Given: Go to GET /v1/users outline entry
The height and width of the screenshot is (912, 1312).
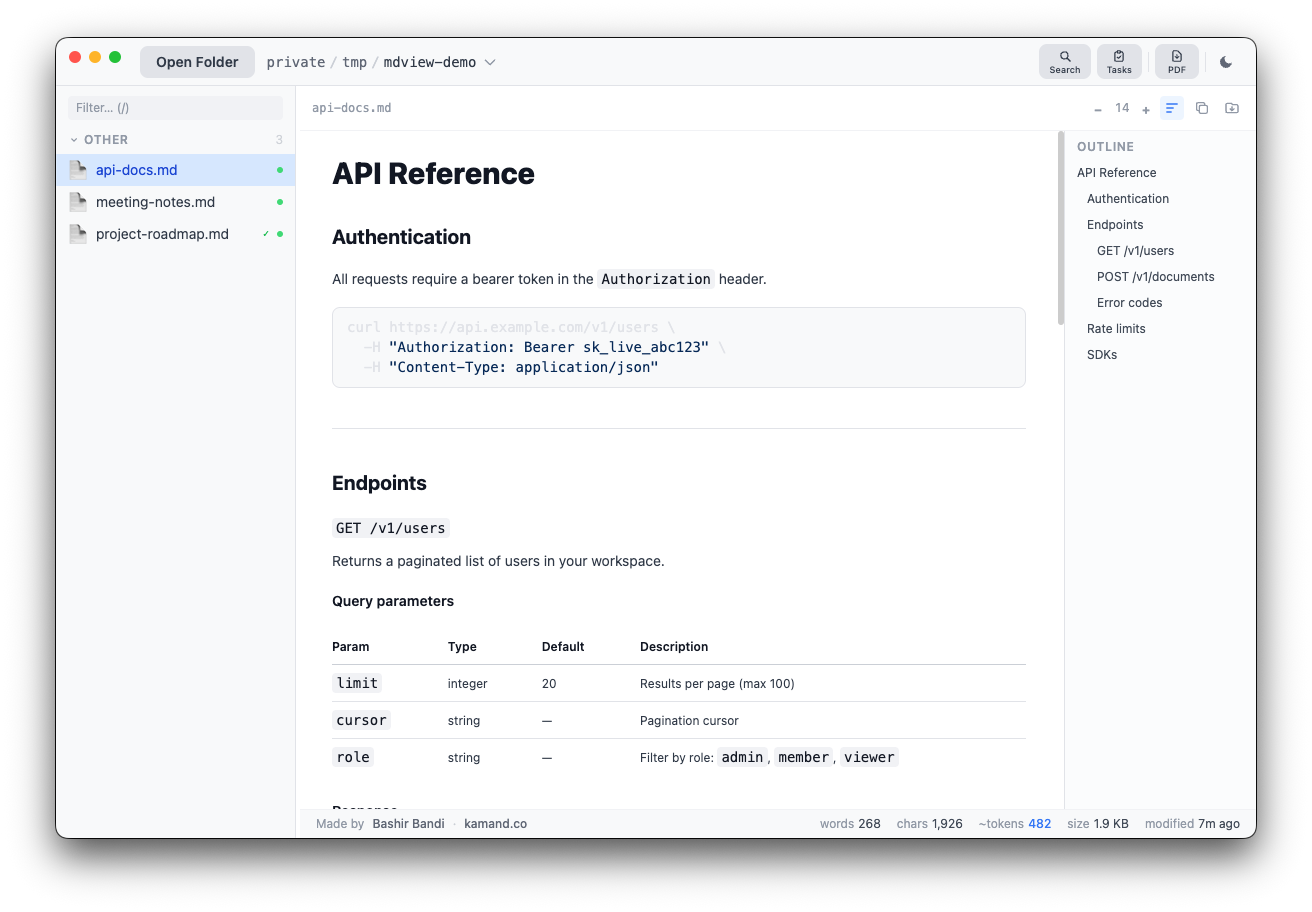Looking at the screenshot, I should [1135, 251].
